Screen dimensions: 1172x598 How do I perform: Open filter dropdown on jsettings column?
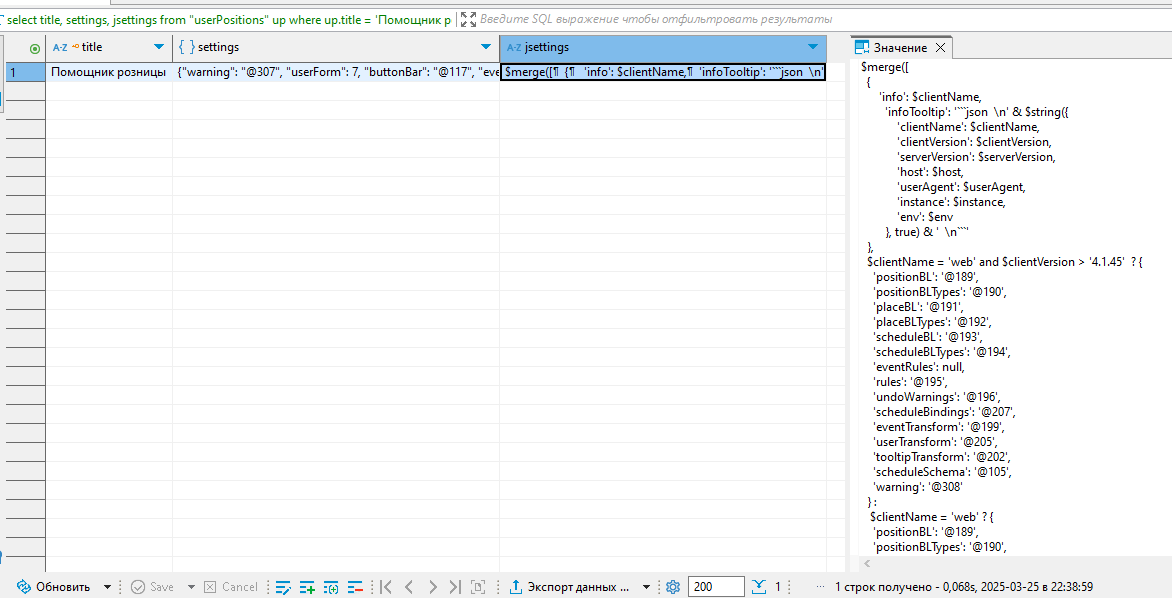(813, 47)
